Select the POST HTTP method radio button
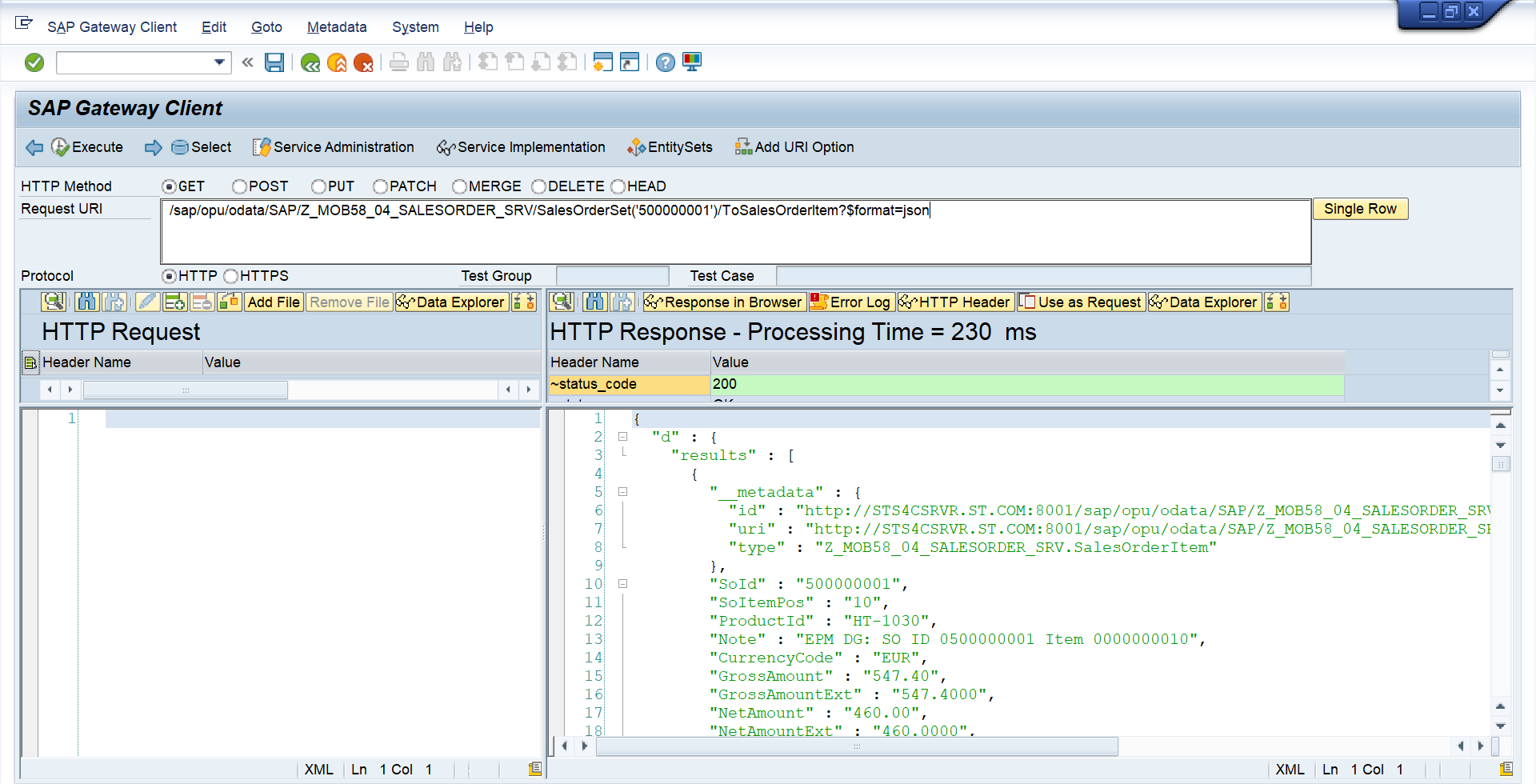The height and width of the screenshot is (784, 1536). (x=239, y=186)
